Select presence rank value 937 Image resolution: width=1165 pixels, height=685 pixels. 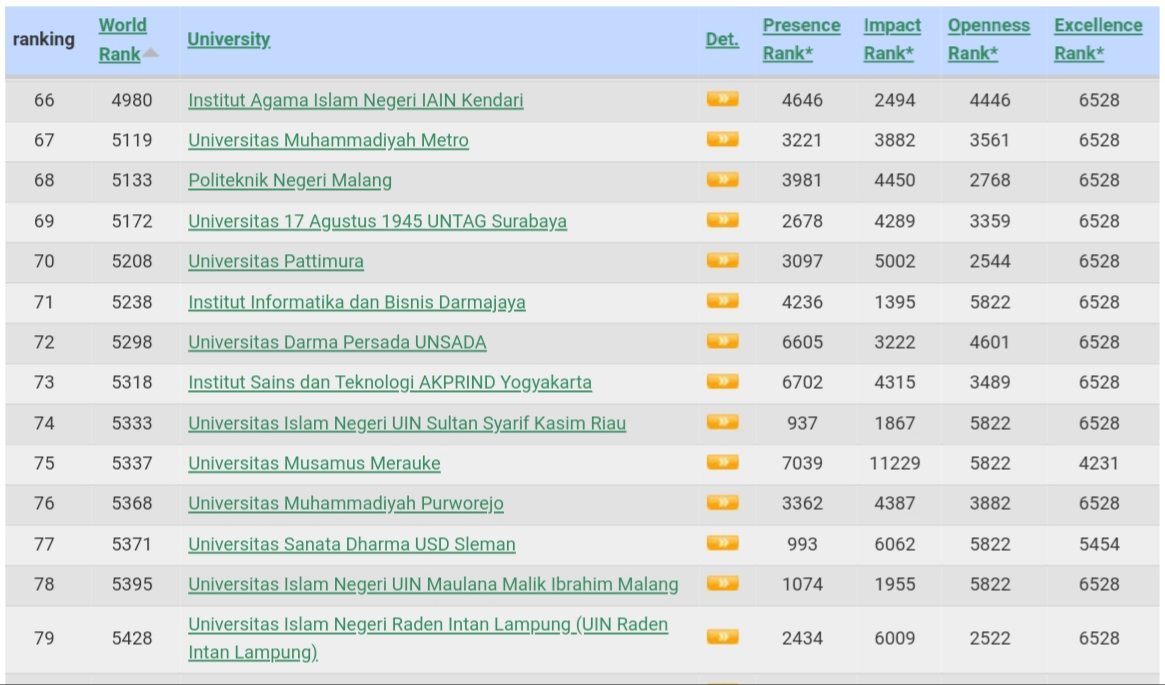click(x=802, y=423)
